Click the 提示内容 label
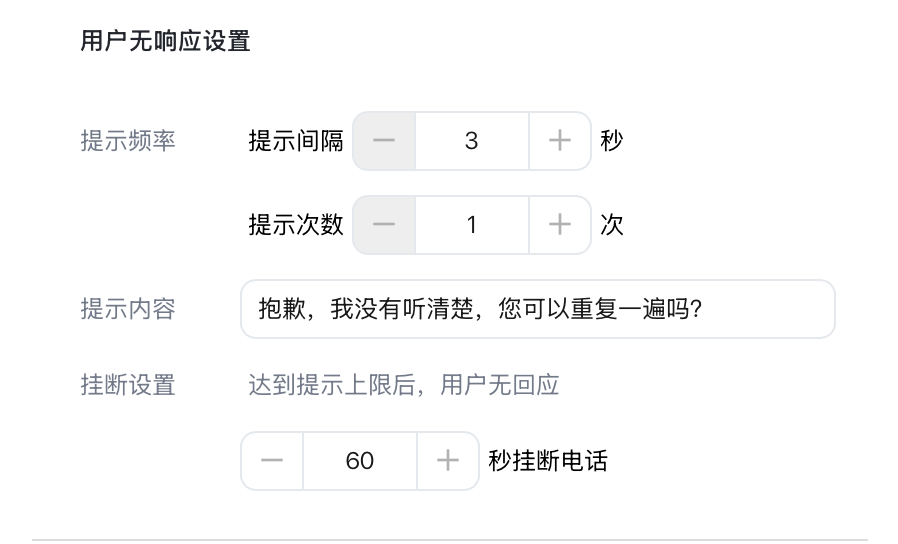Screen dimensions: 898x544 pyautogui.click(x=128, y=309)
